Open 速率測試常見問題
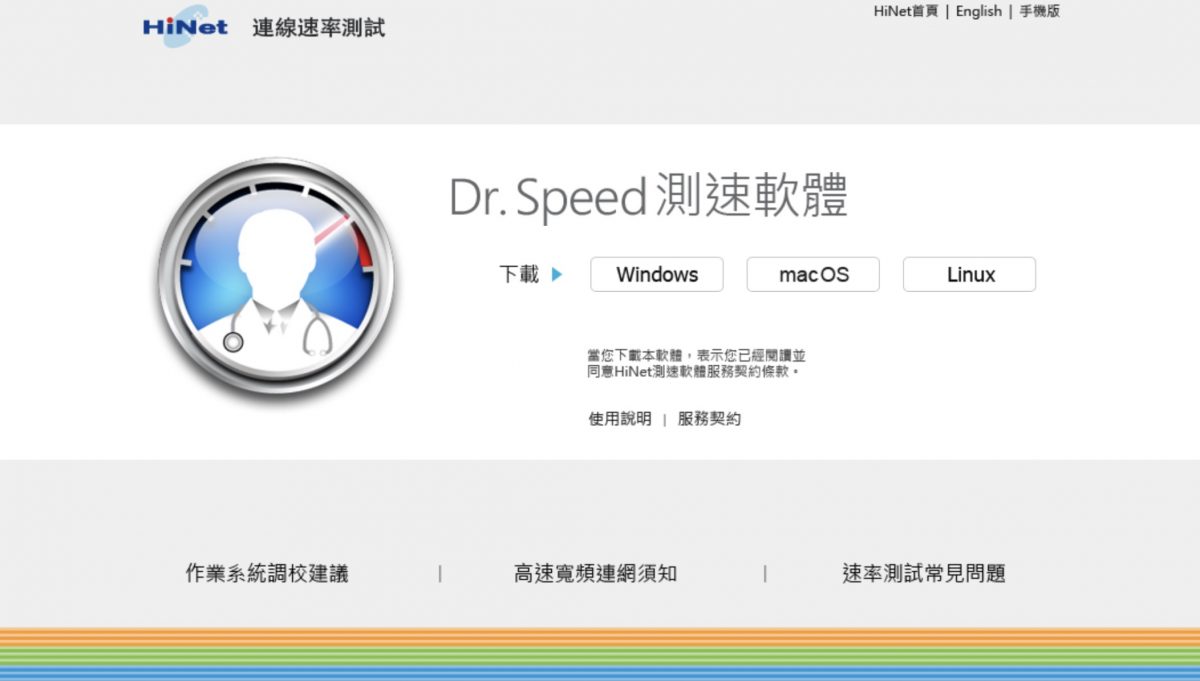1200x681 pixels. (924, 573)
